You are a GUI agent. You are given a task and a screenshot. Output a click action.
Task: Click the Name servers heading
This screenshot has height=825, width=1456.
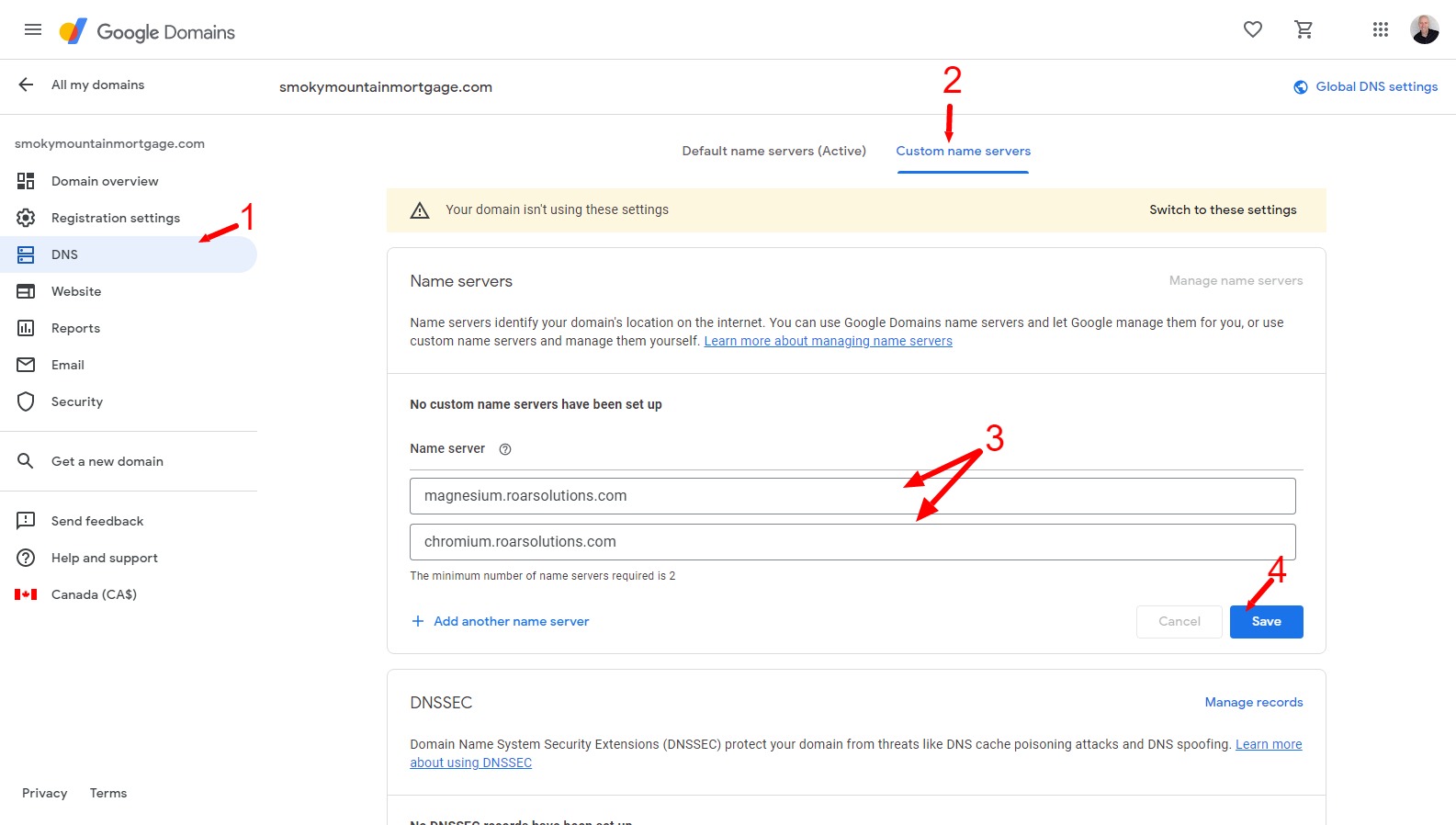(x=461, y=281)
